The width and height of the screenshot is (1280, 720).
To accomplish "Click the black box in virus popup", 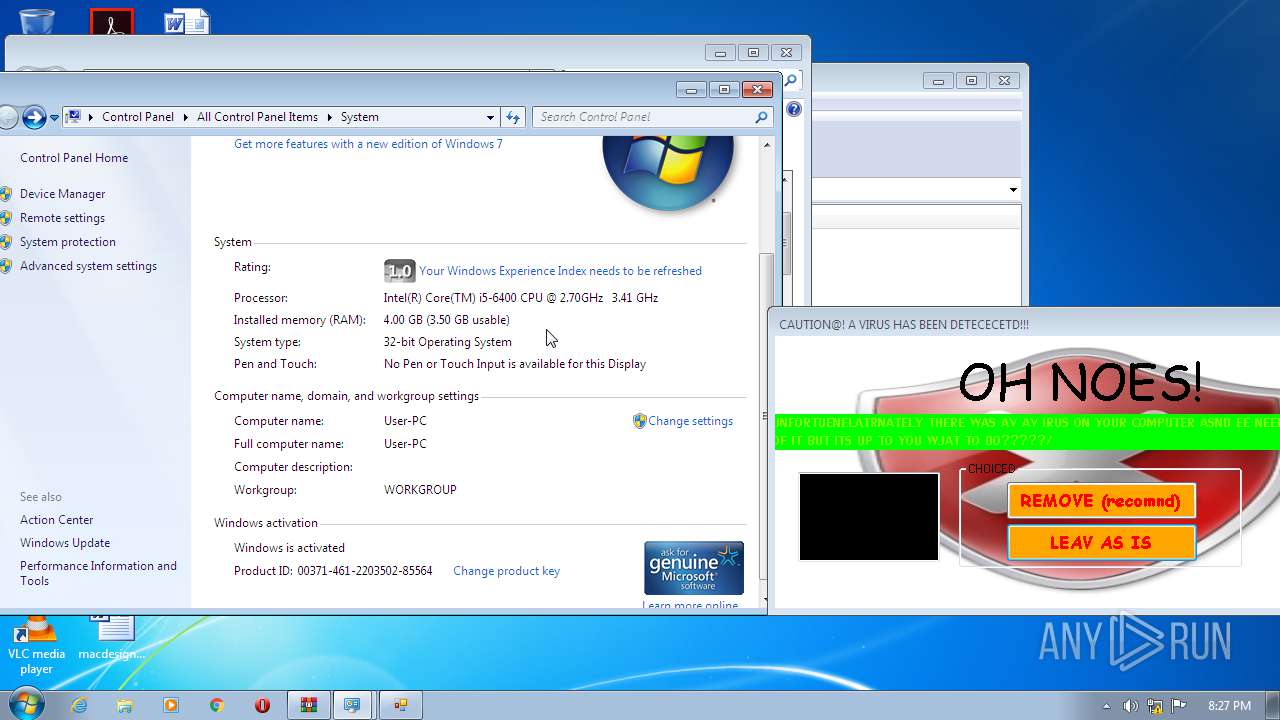I will 869,517.
